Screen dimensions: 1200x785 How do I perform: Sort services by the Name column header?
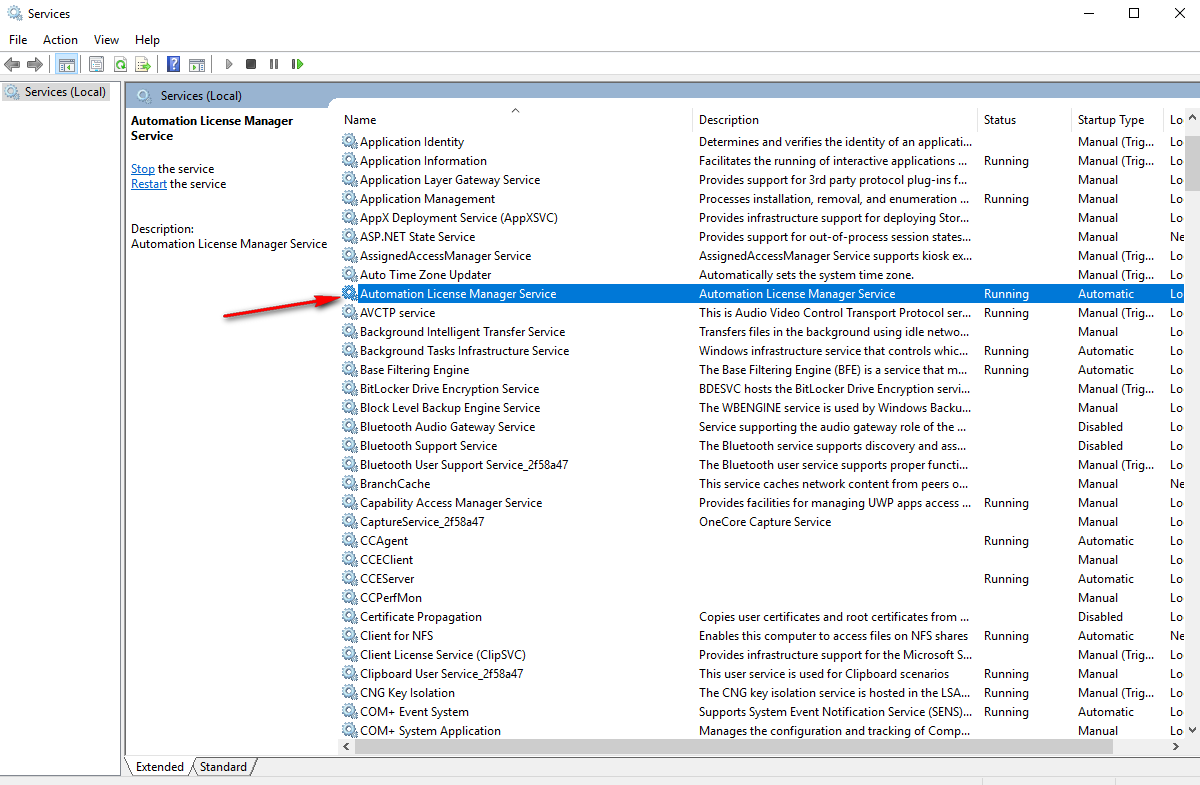click(x=515, y=120)
